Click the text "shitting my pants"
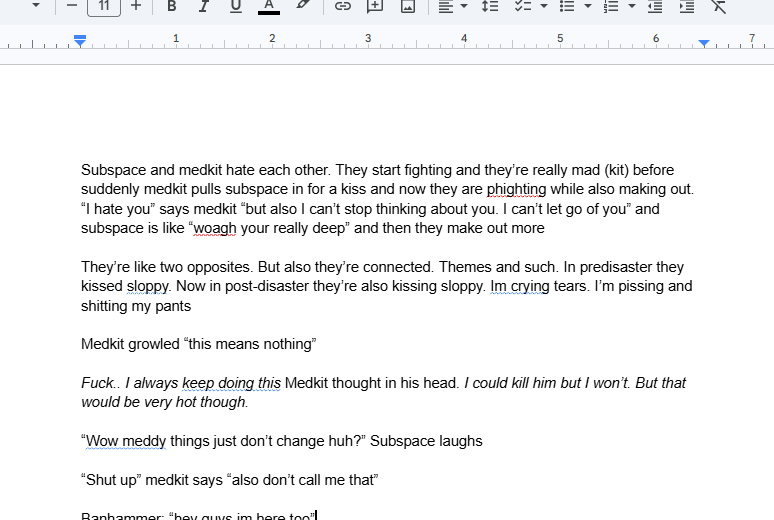 point(136,306)
